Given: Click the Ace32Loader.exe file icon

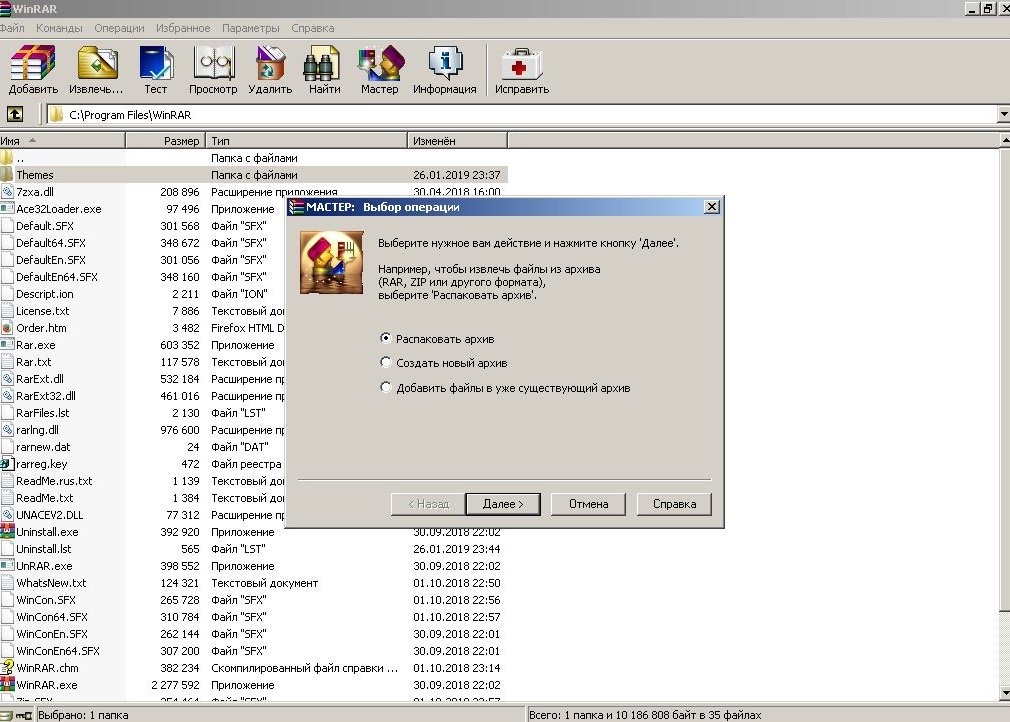Looking at the screenshot, I should pos(7,209).
